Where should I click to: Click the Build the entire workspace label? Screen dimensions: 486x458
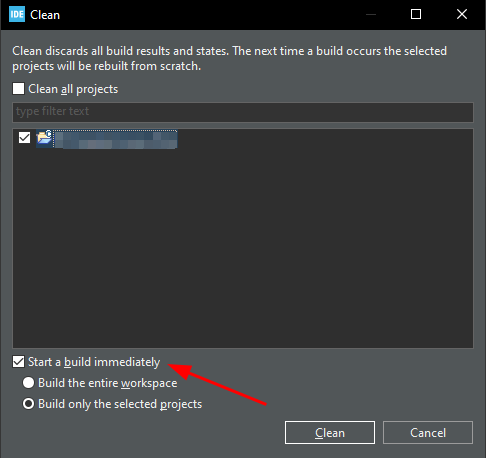pyautogui.click(x=108, y=383)
